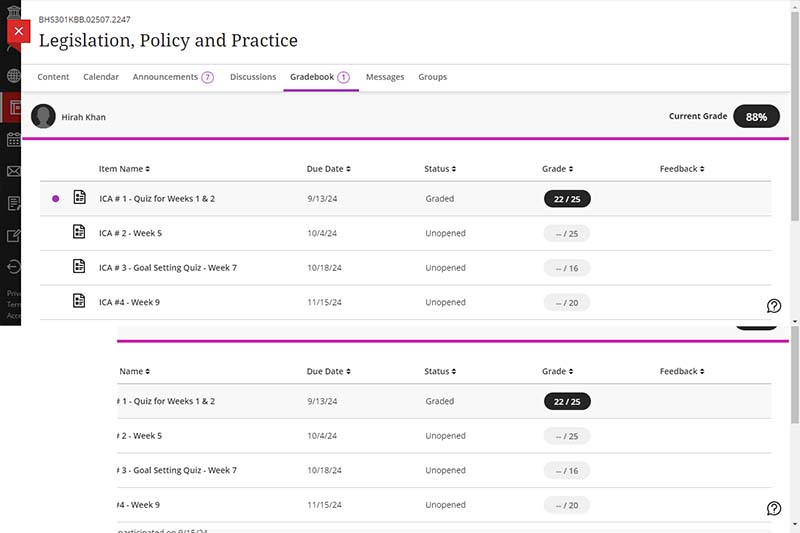The height and width of the screenshot is (533, 800).
Task: Sort lower table by Name column
Action: (x=134, y=371)
